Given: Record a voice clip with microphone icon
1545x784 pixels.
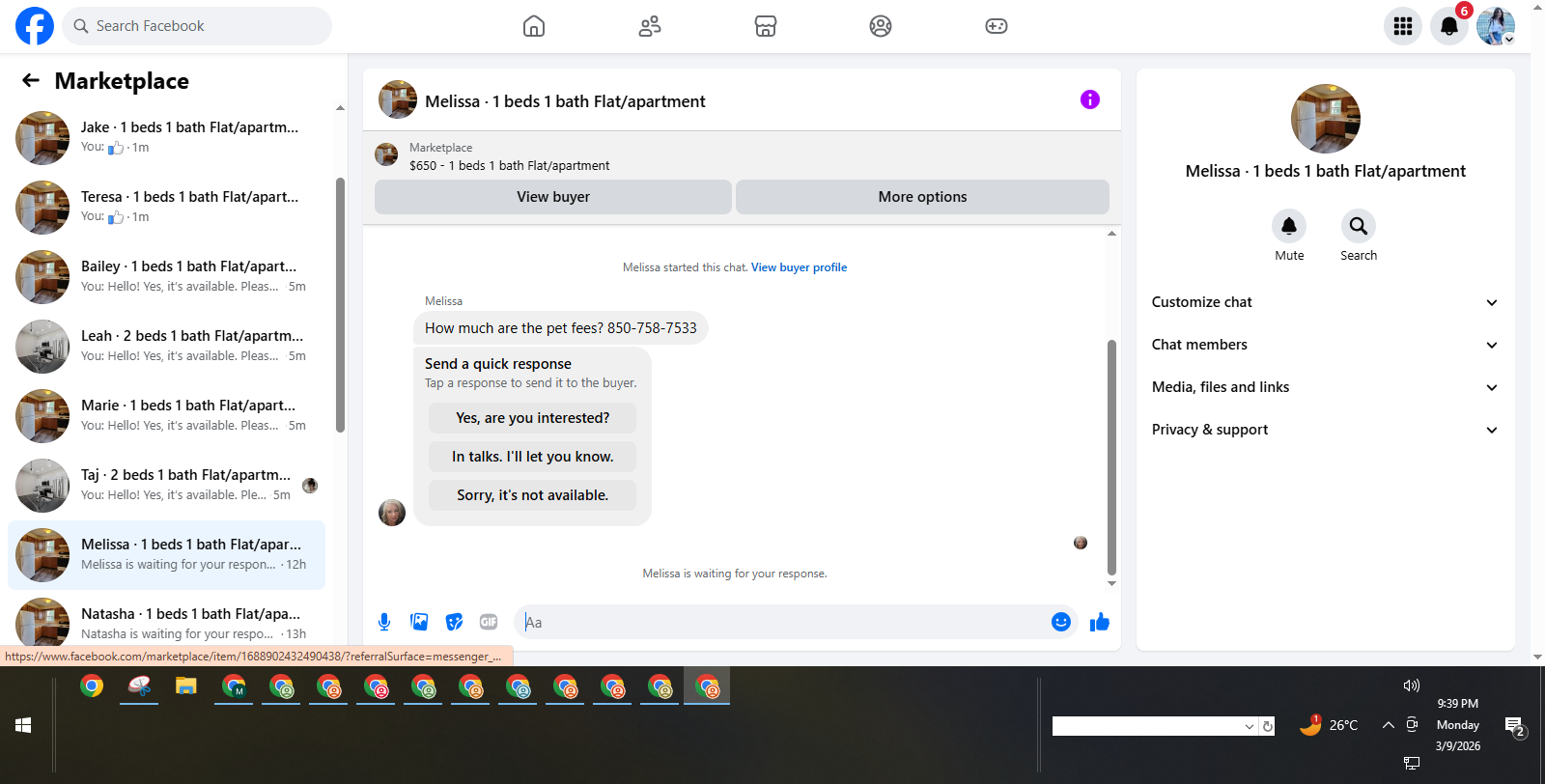Looking at the screenshot, I should pyautogui.click(x=384, y=622).
